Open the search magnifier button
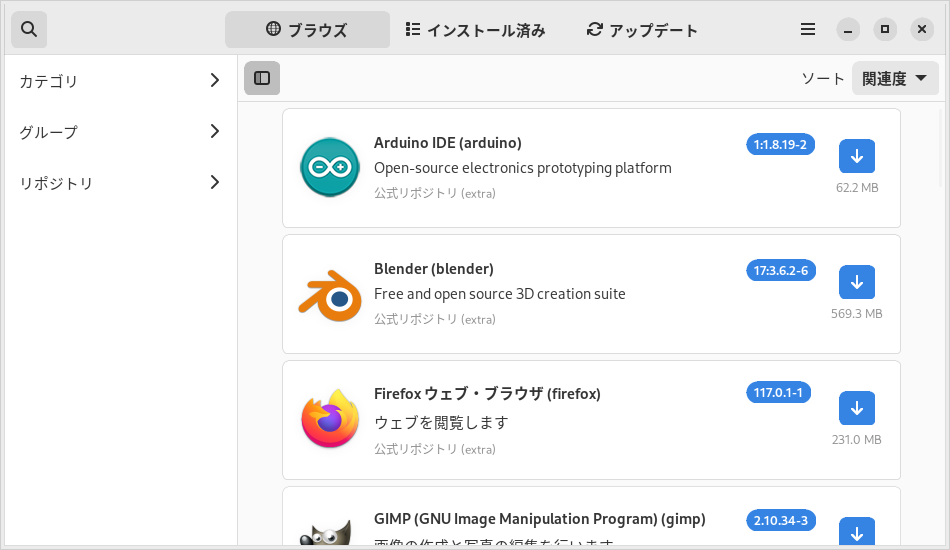 point(29,29)
